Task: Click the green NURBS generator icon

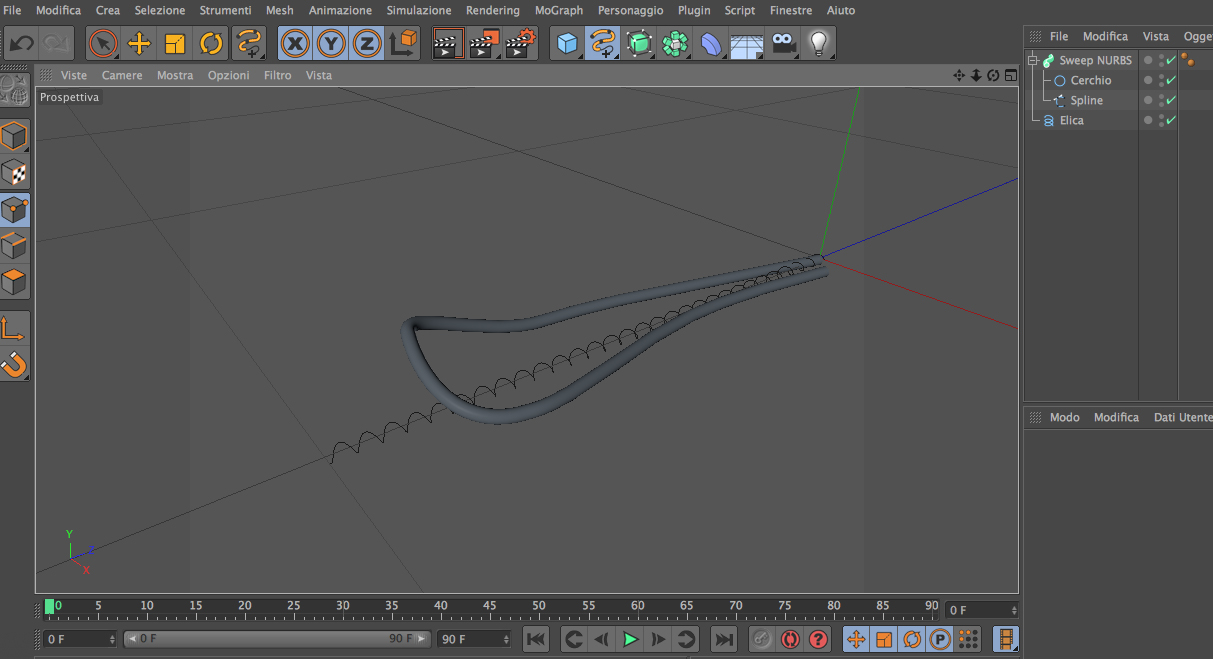Action: (x=639, y=43)
